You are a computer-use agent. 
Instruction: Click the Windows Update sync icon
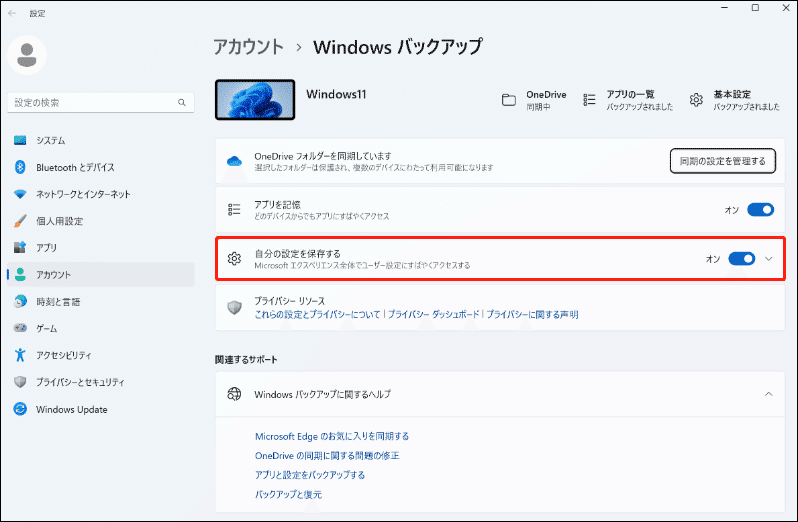20,409
